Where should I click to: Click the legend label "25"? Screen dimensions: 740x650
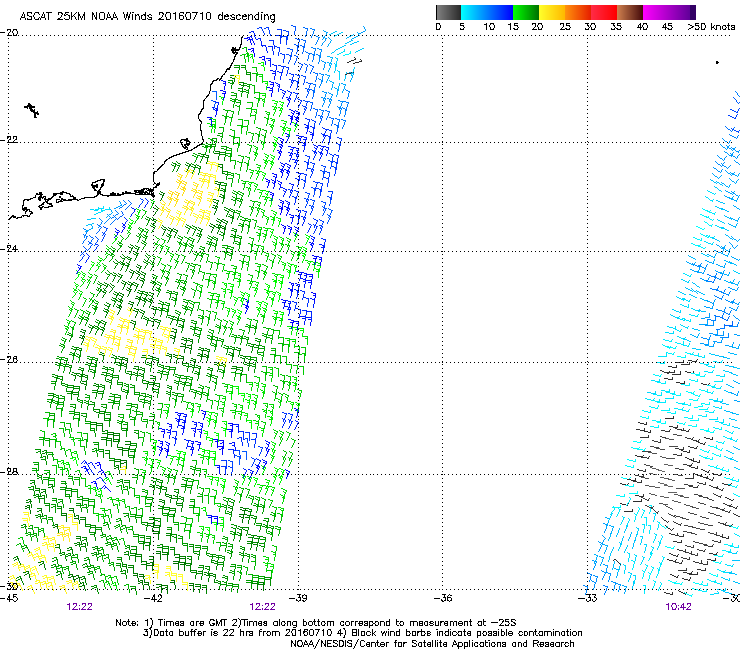565,27
